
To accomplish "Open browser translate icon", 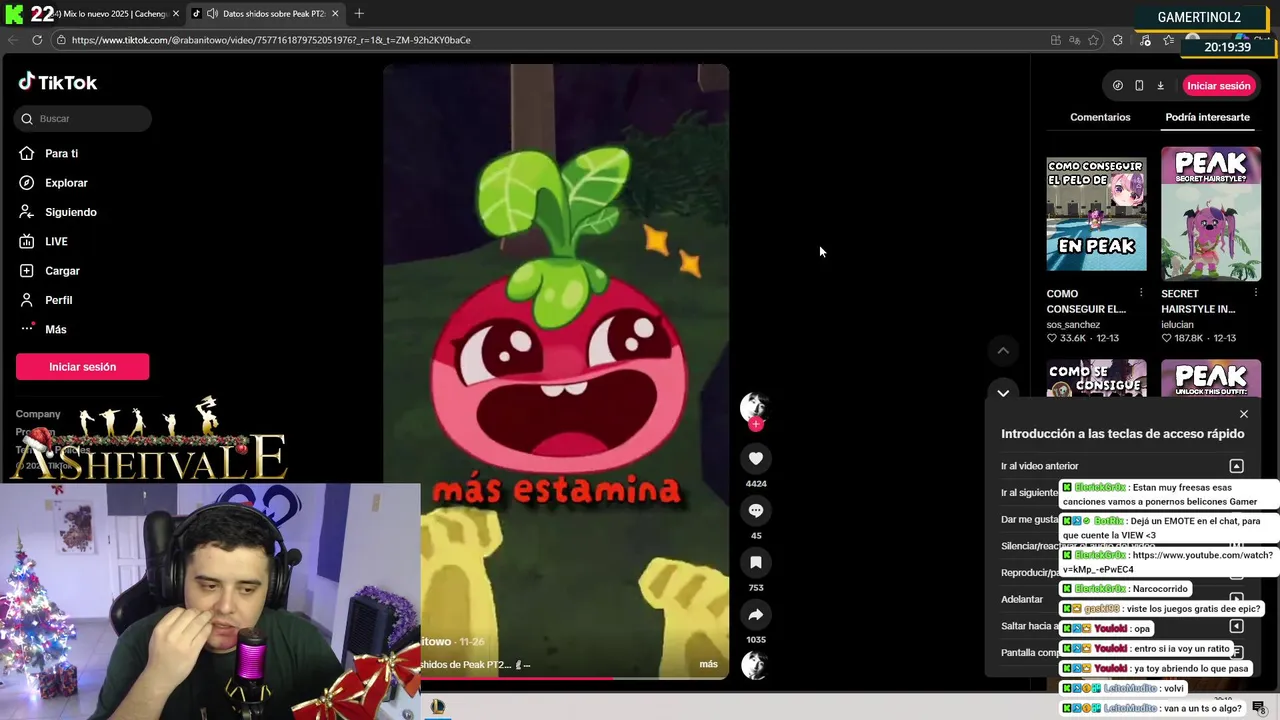I will pyautogui.click(x=1074, y=40).
